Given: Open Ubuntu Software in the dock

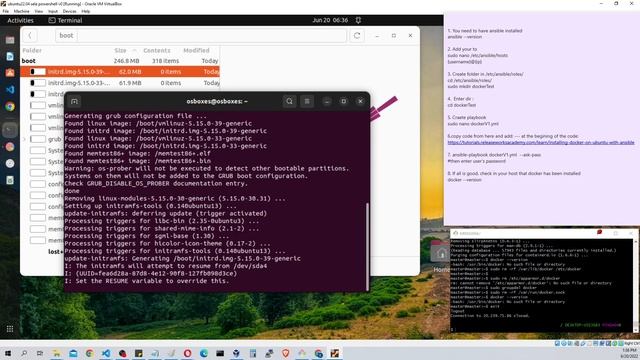Looking at the screenshot, I should tap(10, 73).
